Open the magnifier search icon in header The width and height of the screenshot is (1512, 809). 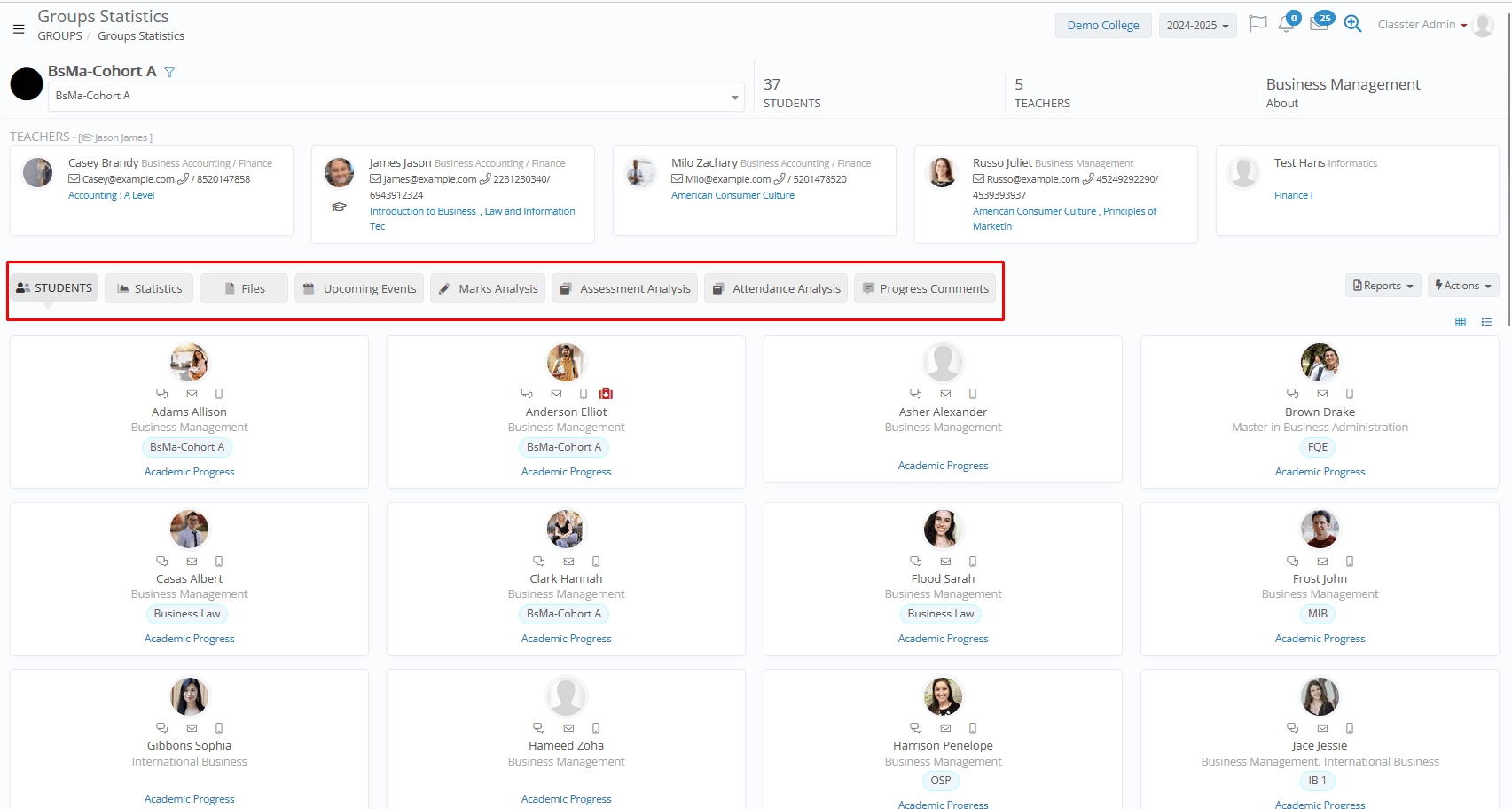tap(1352, 24)
